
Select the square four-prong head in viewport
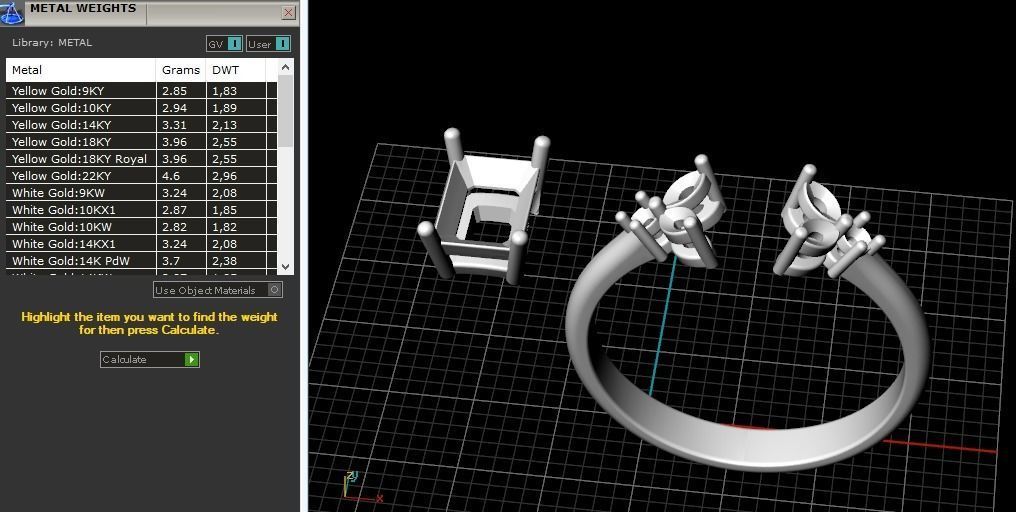[483, 207]
